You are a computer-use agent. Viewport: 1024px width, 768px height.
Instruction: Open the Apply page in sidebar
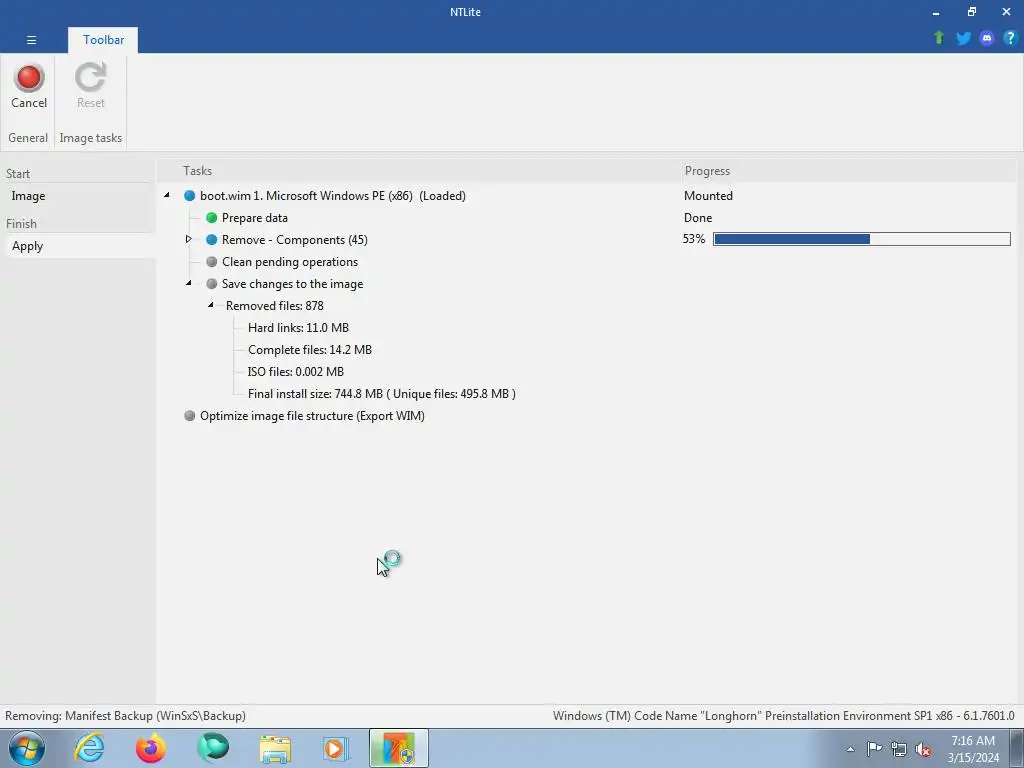coord(78,246)
